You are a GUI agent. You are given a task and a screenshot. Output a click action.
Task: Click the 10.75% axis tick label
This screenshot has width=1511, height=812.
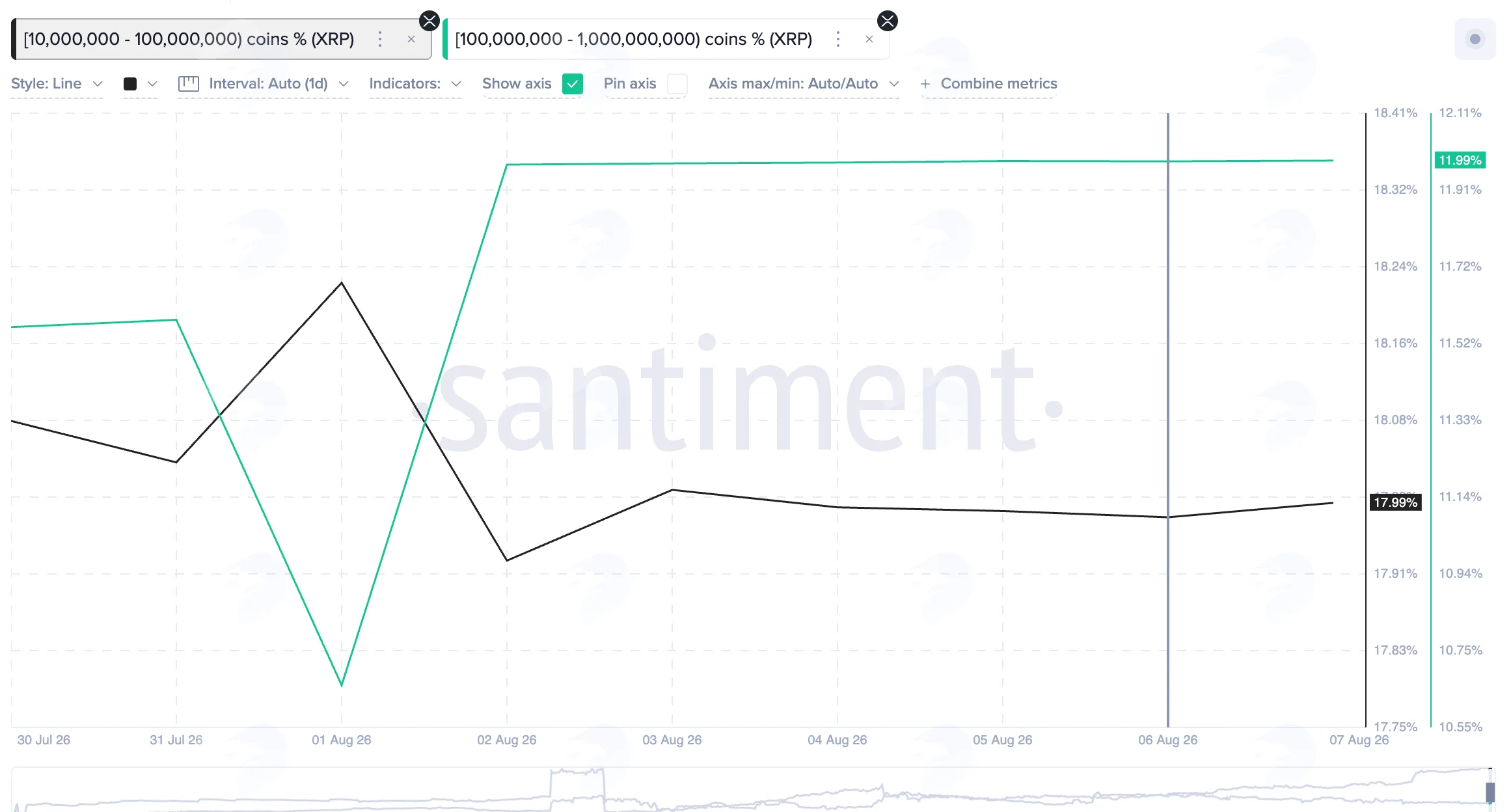point(1460,651)
